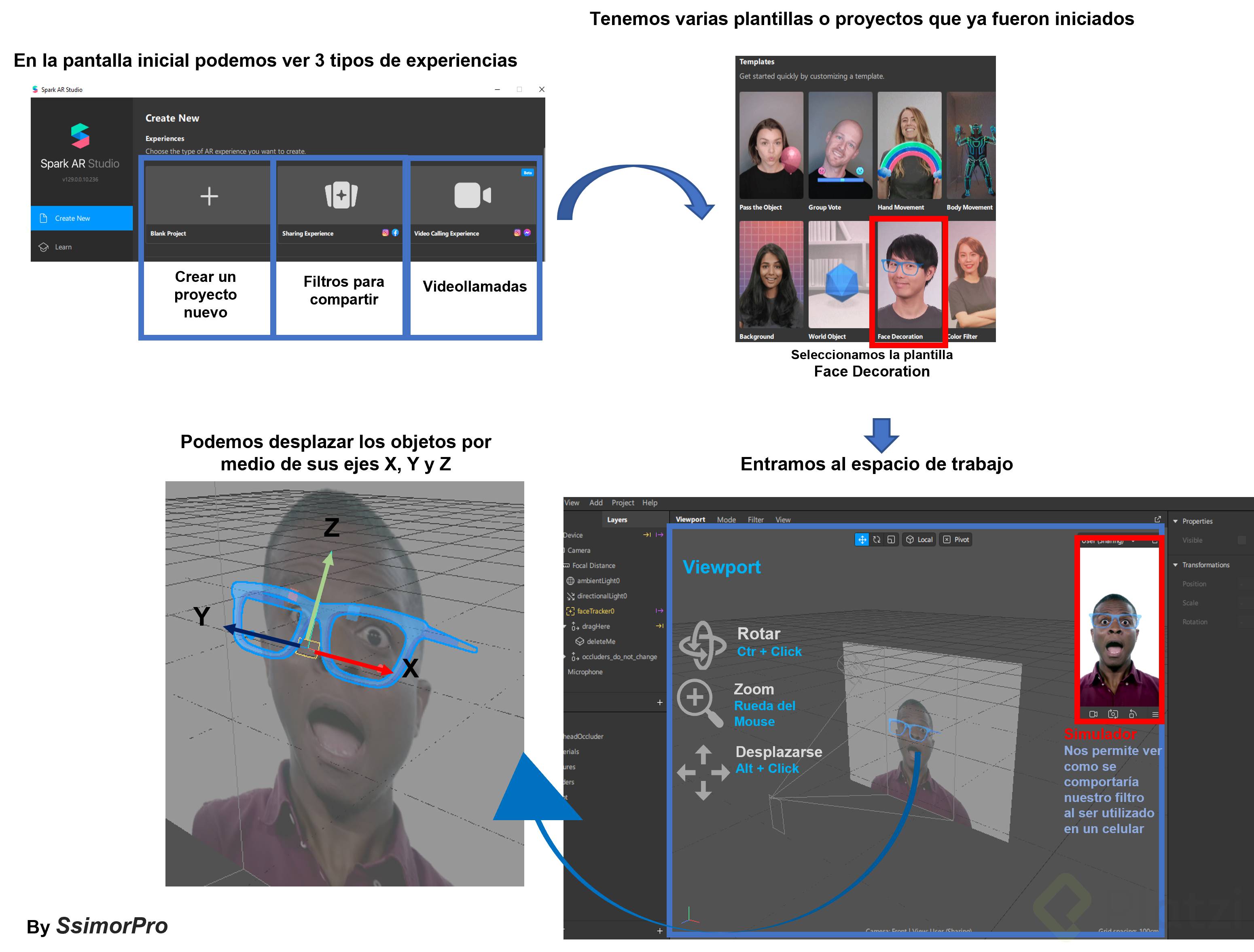This screenshot has height=952, width=1254.
Task: Click the Create New document icon
Action: (44, 218)
